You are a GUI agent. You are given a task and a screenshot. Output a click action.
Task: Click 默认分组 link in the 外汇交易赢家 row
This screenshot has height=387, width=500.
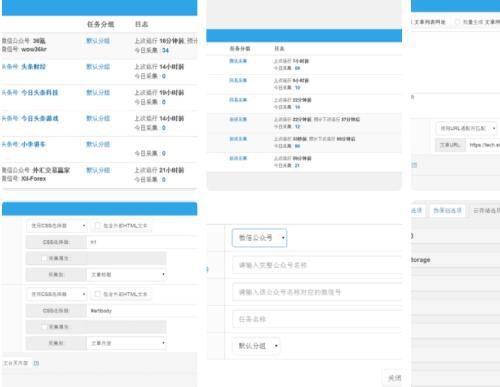coord(98,170)
